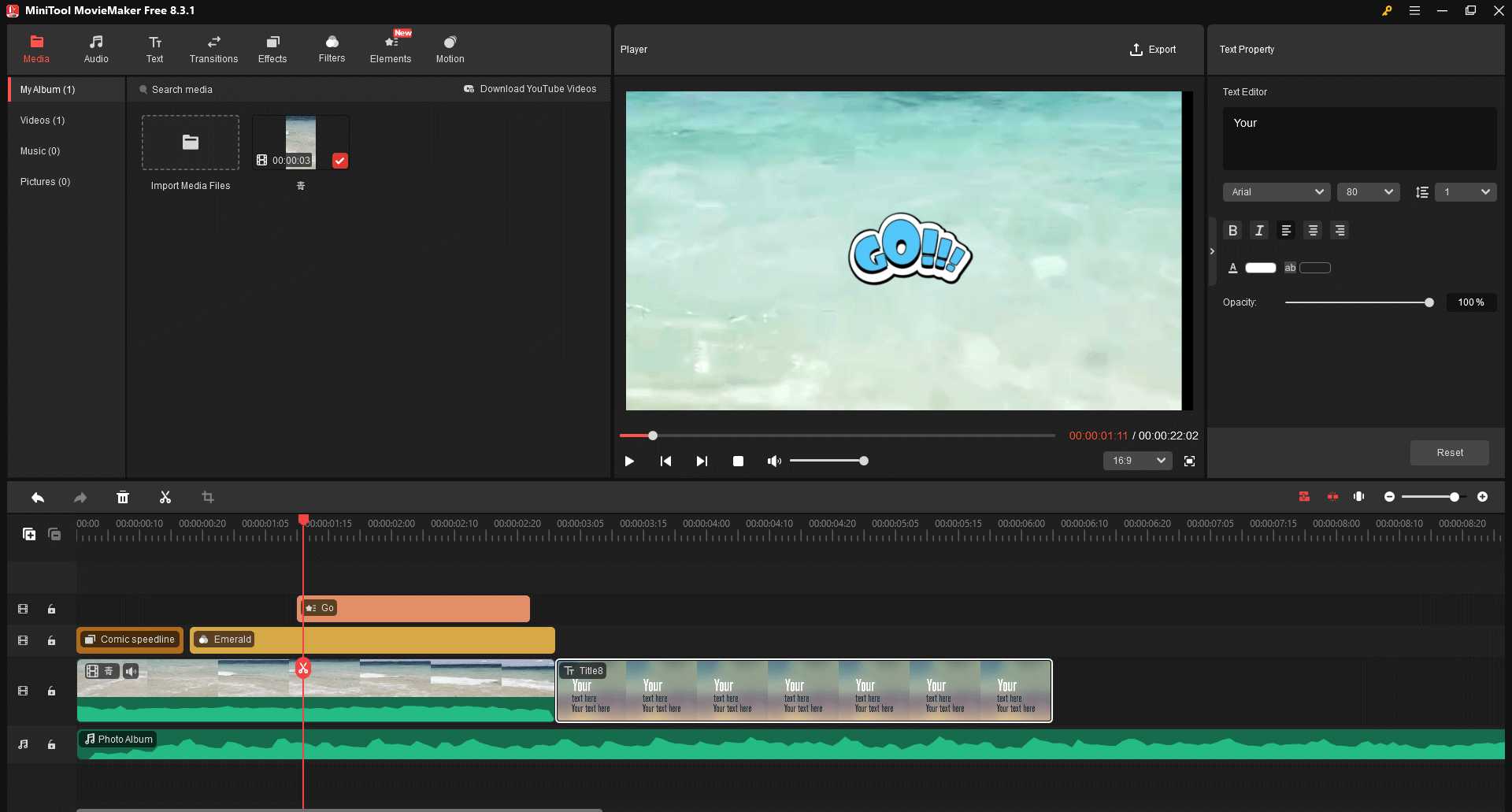Unlock the Comic speedline track
This screenshot has width=1512, height=812.
[51, 640]
